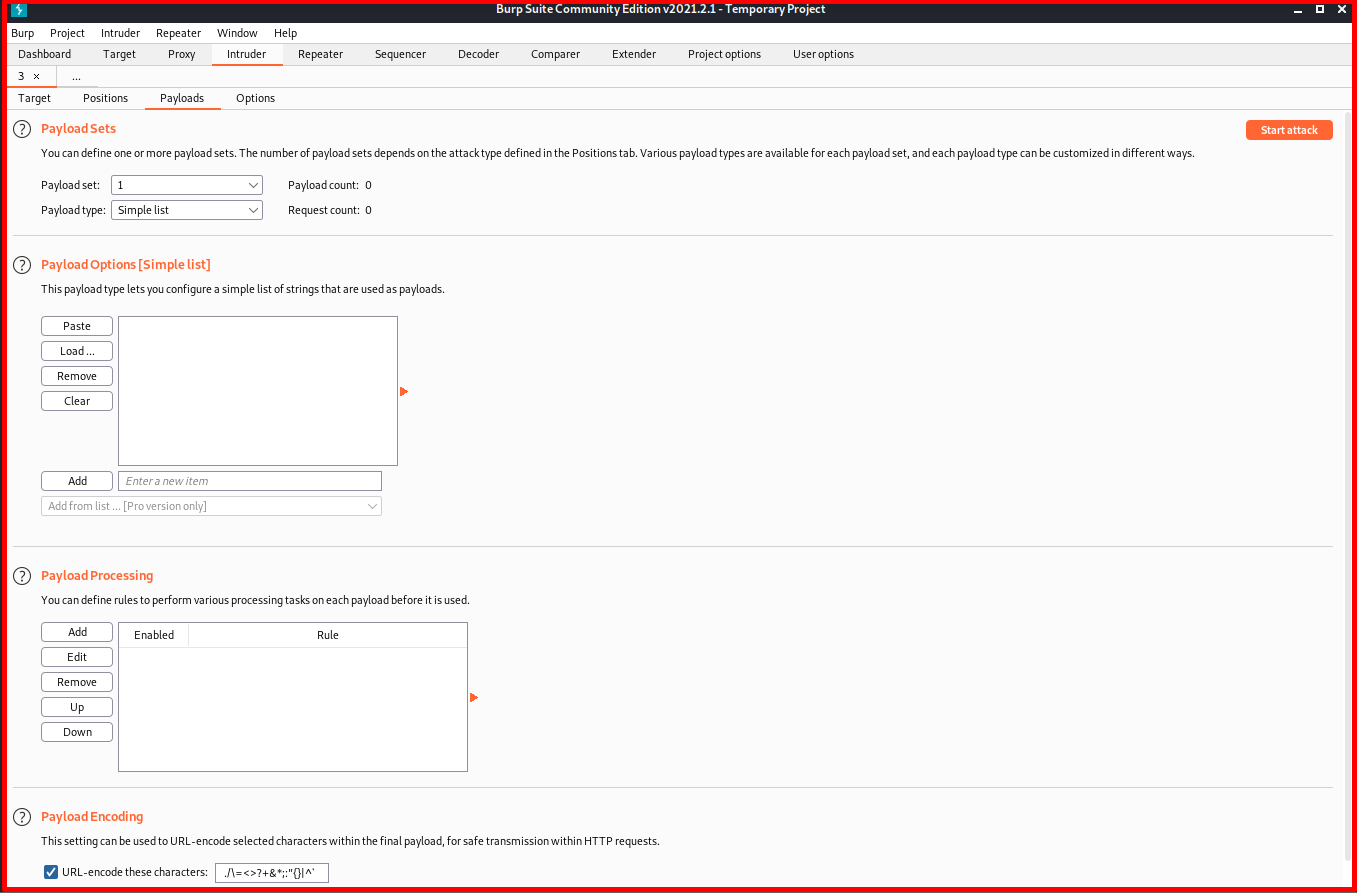Open the Burp menu
This screenshot has width=1357, height=893.
click(x=22, y=33)
